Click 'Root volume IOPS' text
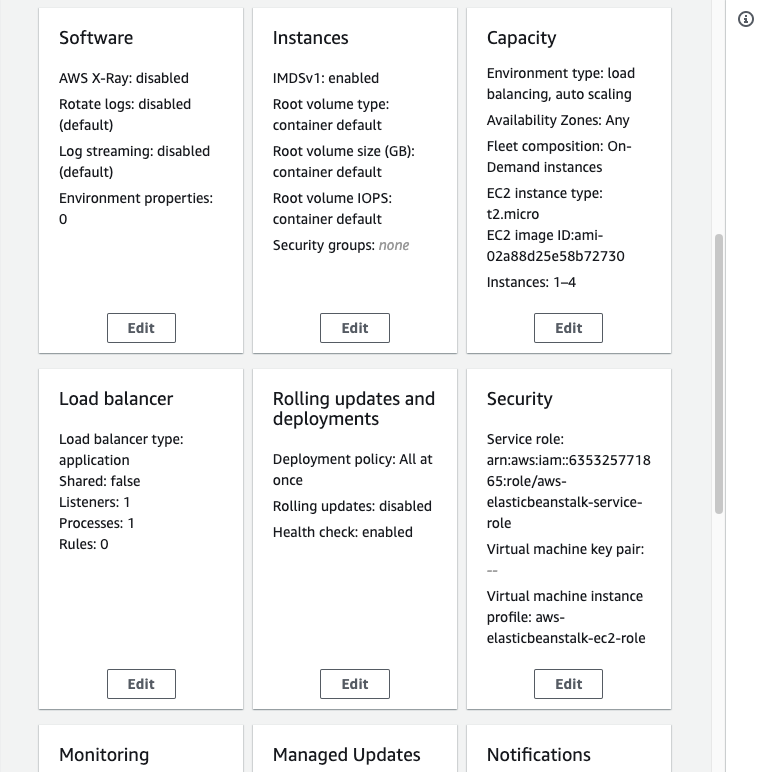Viewport: 765px width, 772px height. (332, 198)
